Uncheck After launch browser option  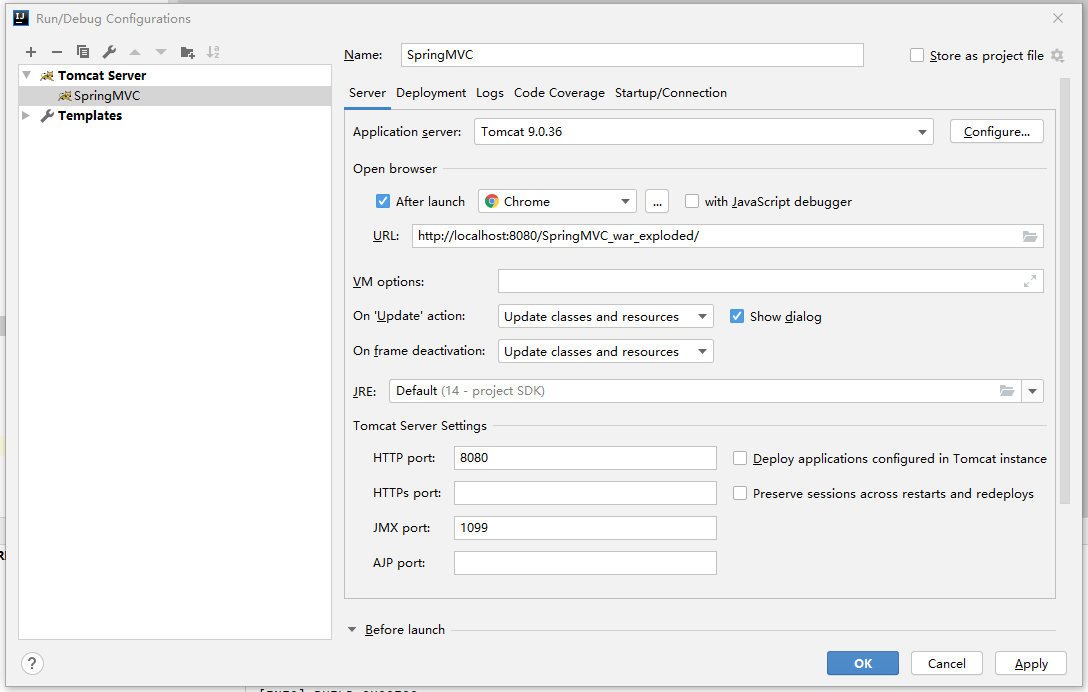click(382, 201)
